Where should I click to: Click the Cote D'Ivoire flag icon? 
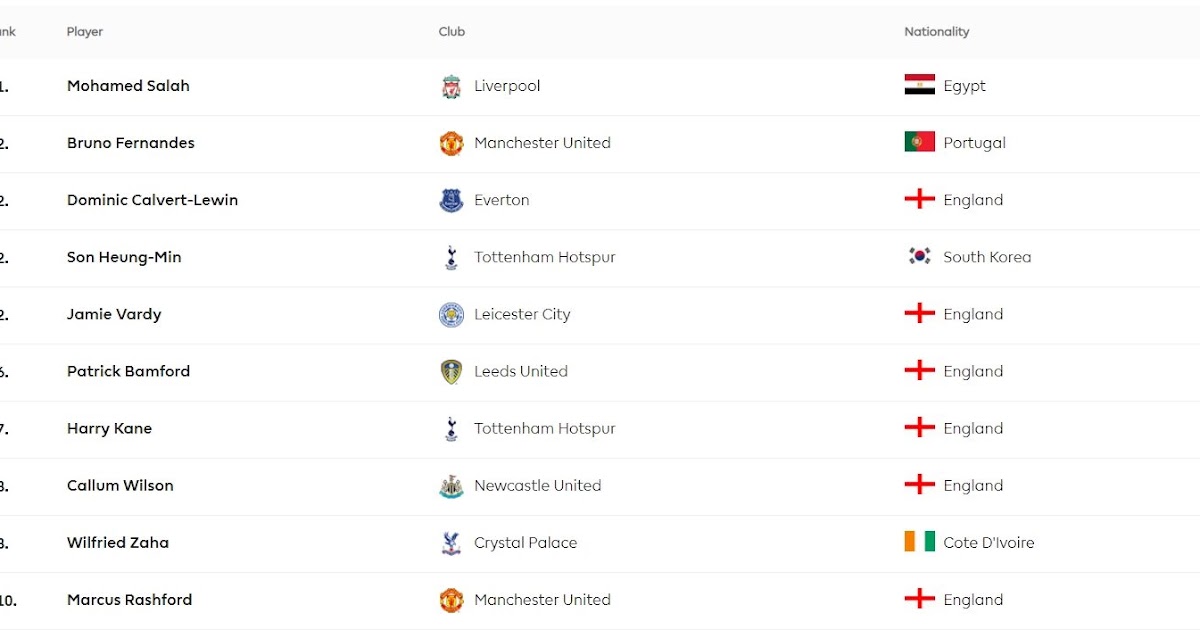[919, 543]
